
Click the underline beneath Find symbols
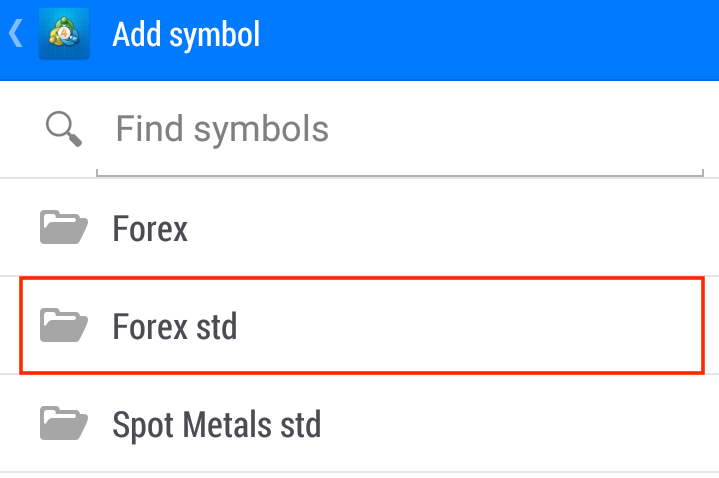tap(400, 174)
